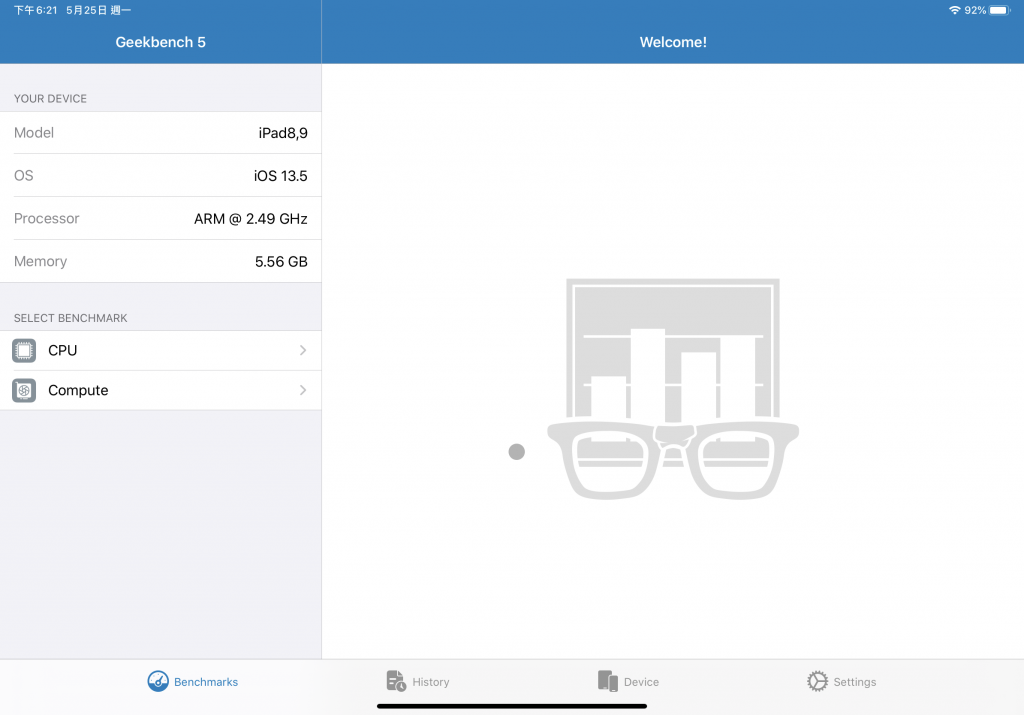Tap the Memory 5.56 GB row
Screen dimensions: 1024x715
pos(161,261)
